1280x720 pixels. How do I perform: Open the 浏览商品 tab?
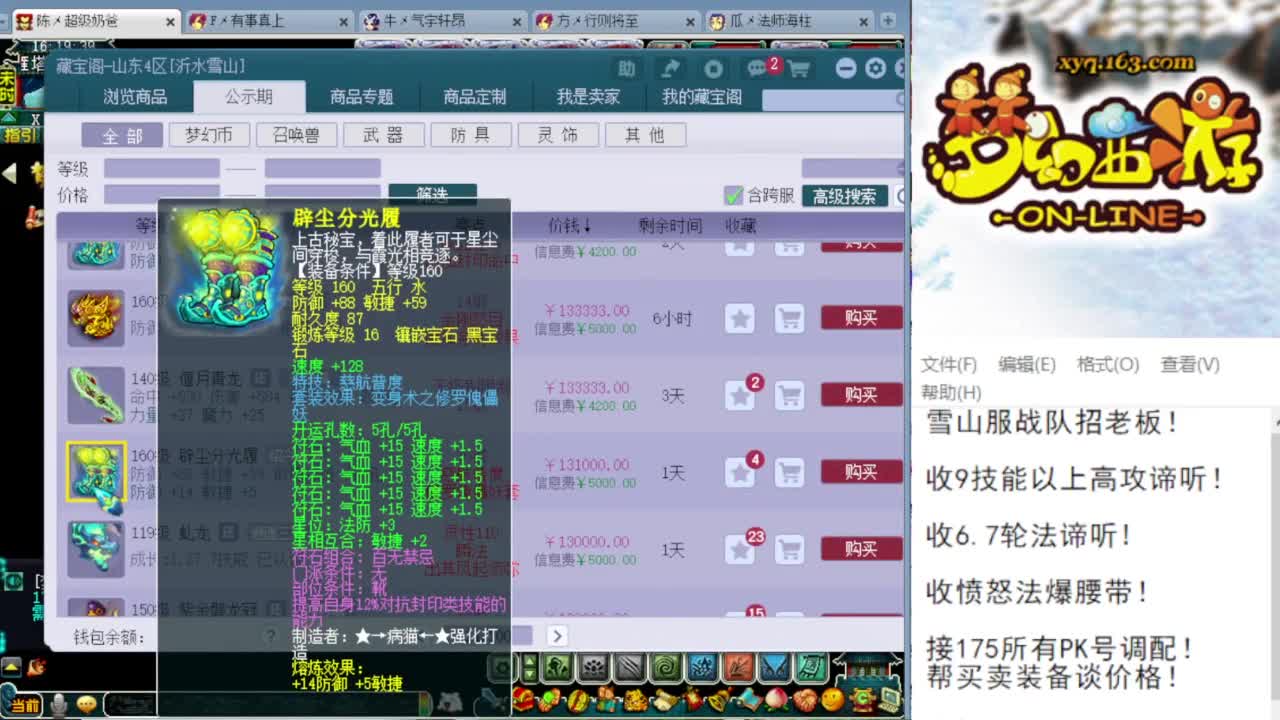pos(135,97)
